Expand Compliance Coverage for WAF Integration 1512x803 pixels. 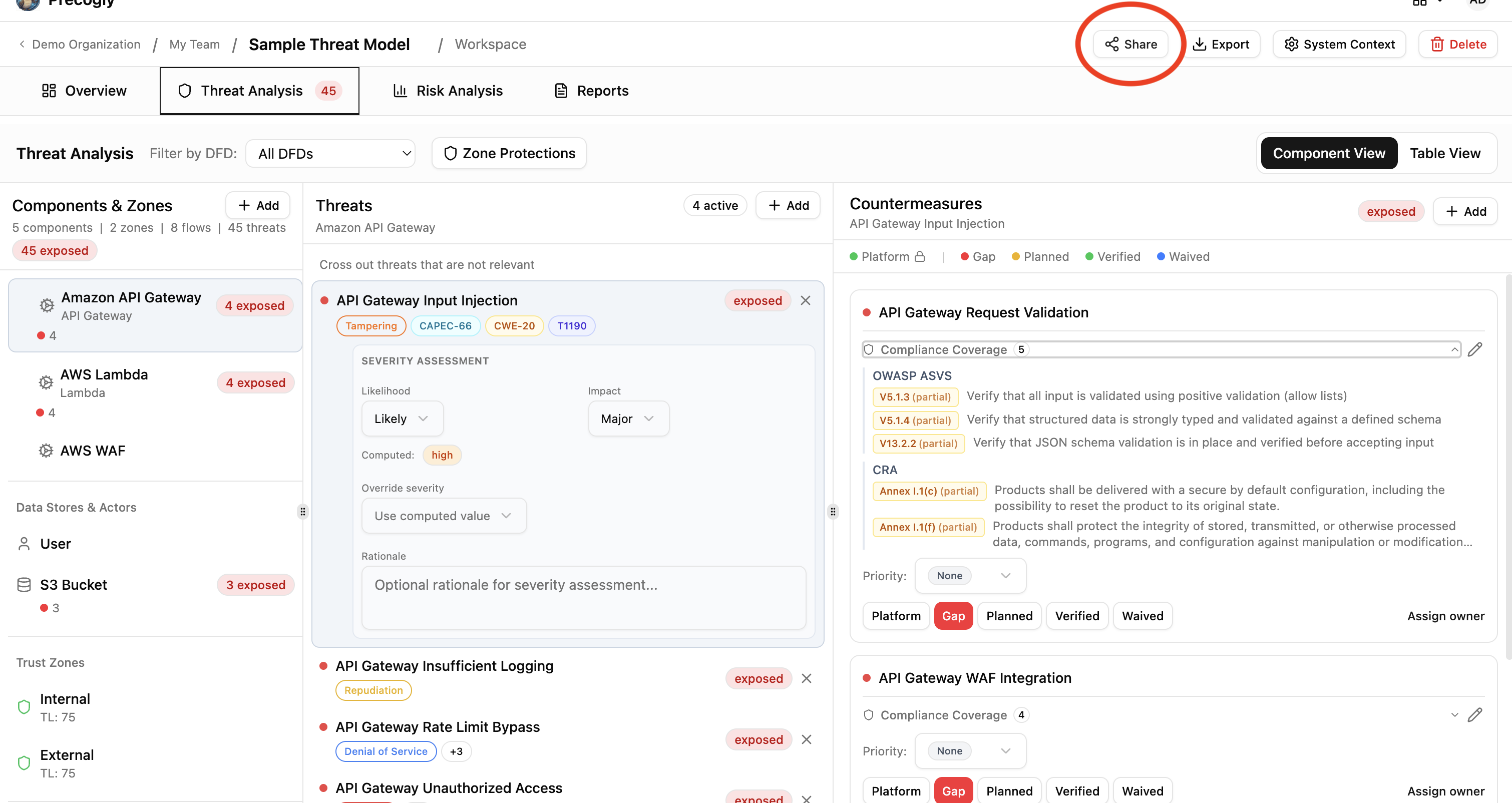click(x=1161, y=715)
